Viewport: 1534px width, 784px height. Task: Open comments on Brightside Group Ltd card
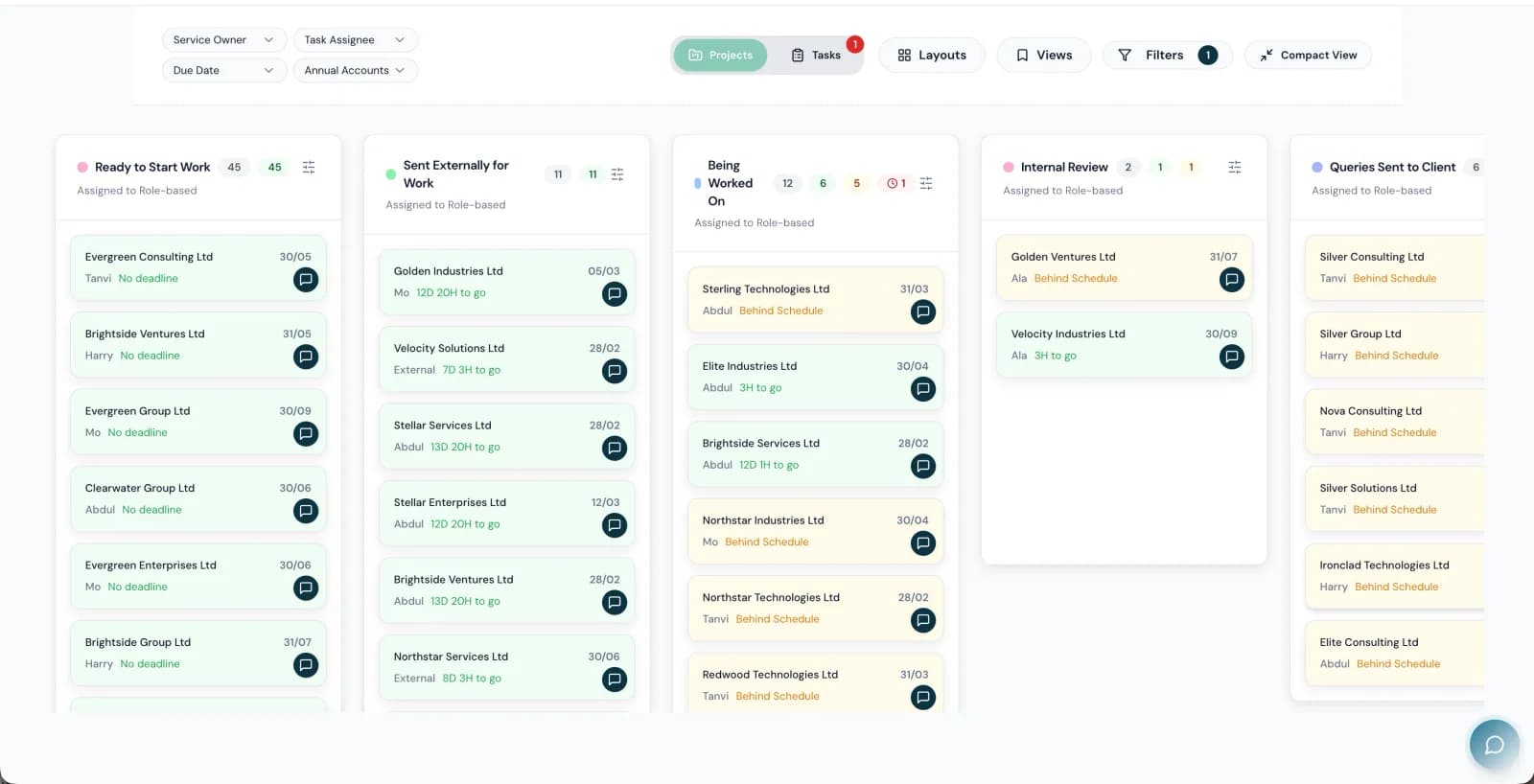click(306, 665)
